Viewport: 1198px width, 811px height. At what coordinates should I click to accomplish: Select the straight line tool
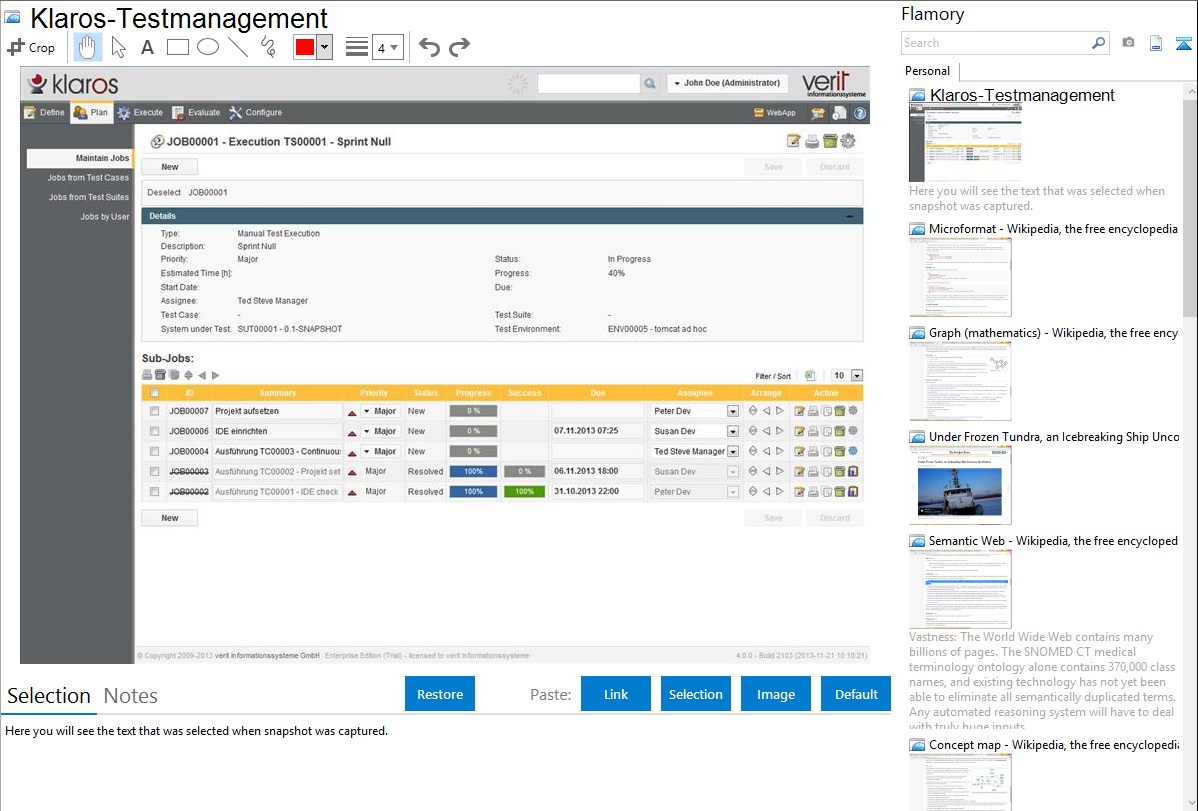[238, 47]
